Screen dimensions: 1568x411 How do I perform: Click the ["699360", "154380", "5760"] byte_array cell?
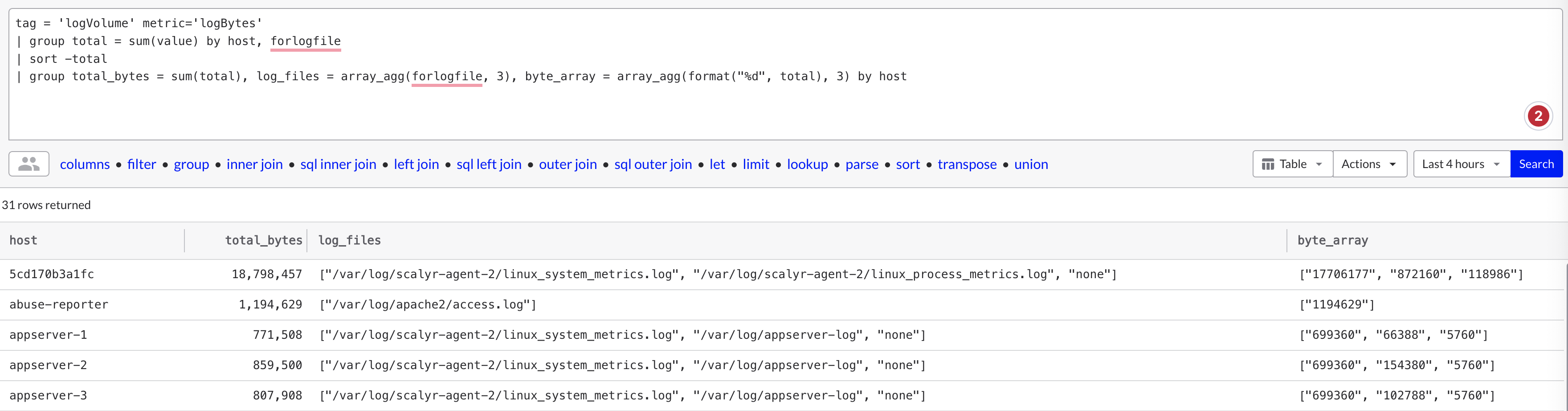click(x=1397, y=366)
